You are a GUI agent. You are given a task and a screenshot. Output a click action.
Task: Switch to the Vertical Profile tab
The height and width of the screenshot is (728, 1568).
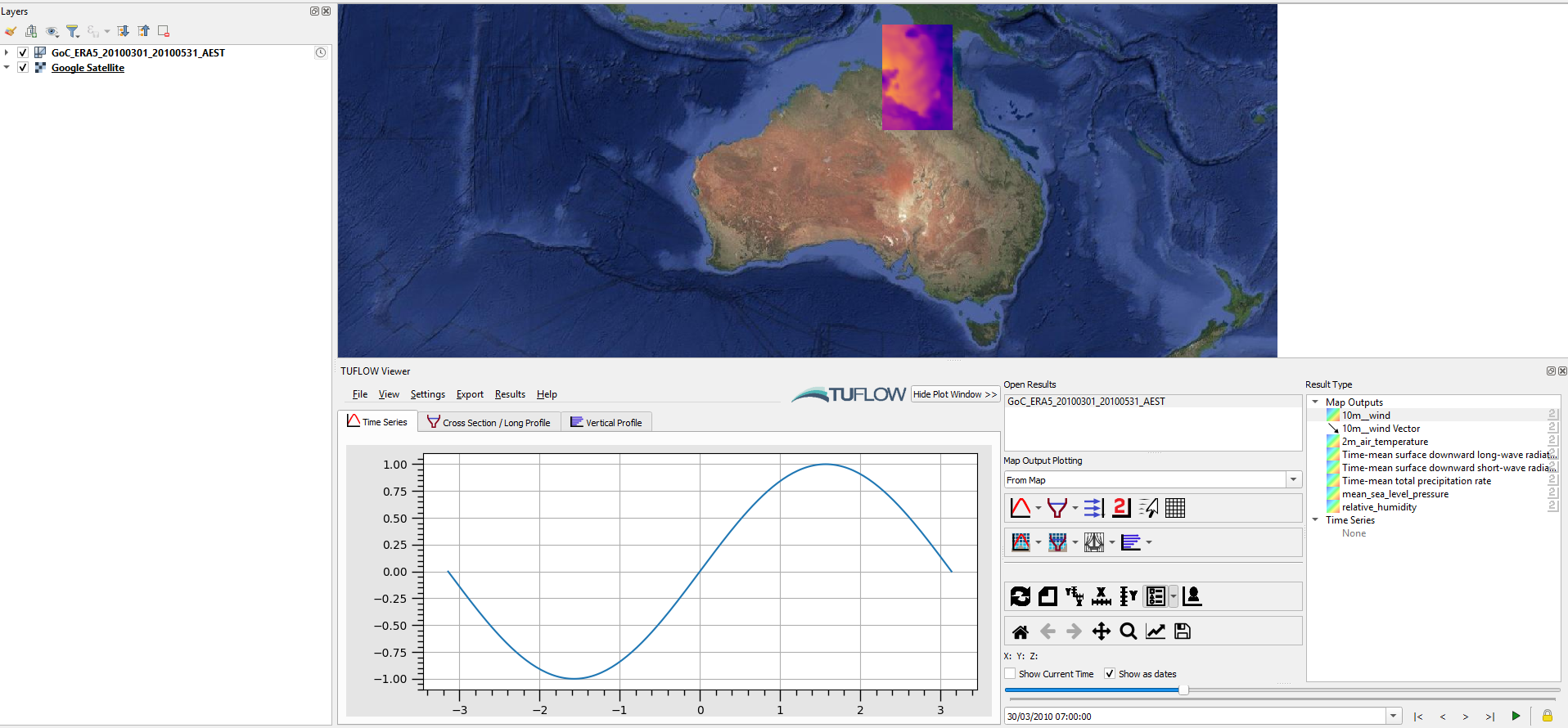click(606, 422)
